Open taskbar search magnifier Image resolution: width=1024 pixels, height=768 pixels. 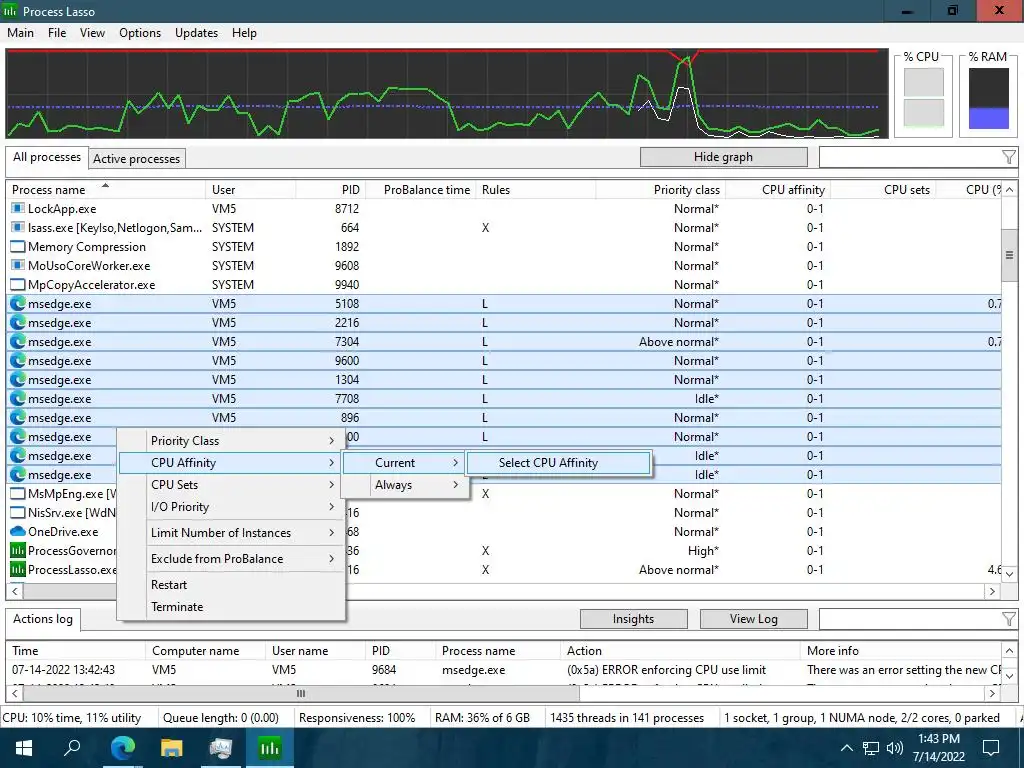(72, 748)
